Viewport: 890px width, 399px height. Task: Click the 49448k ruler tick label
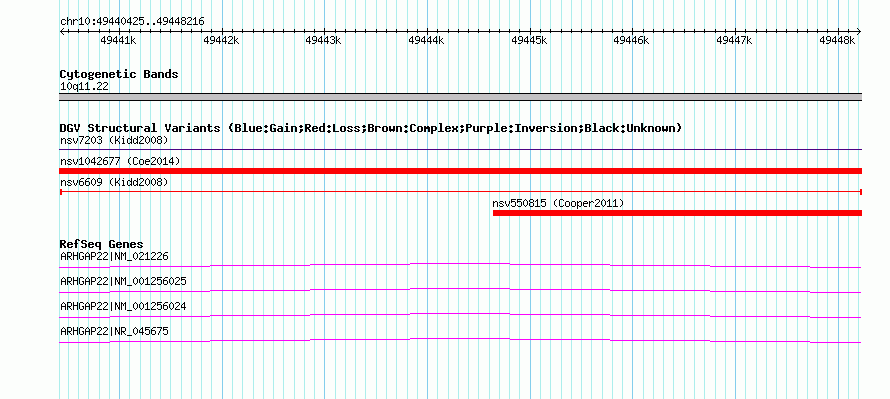pos(837,40)
